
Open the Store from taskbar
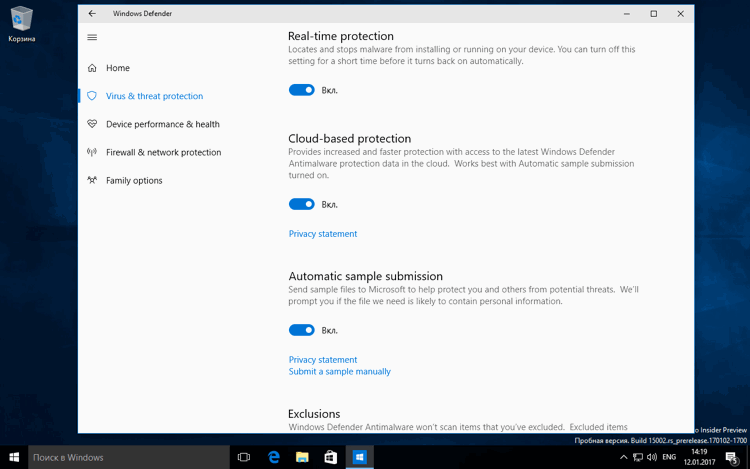(331, 458)
